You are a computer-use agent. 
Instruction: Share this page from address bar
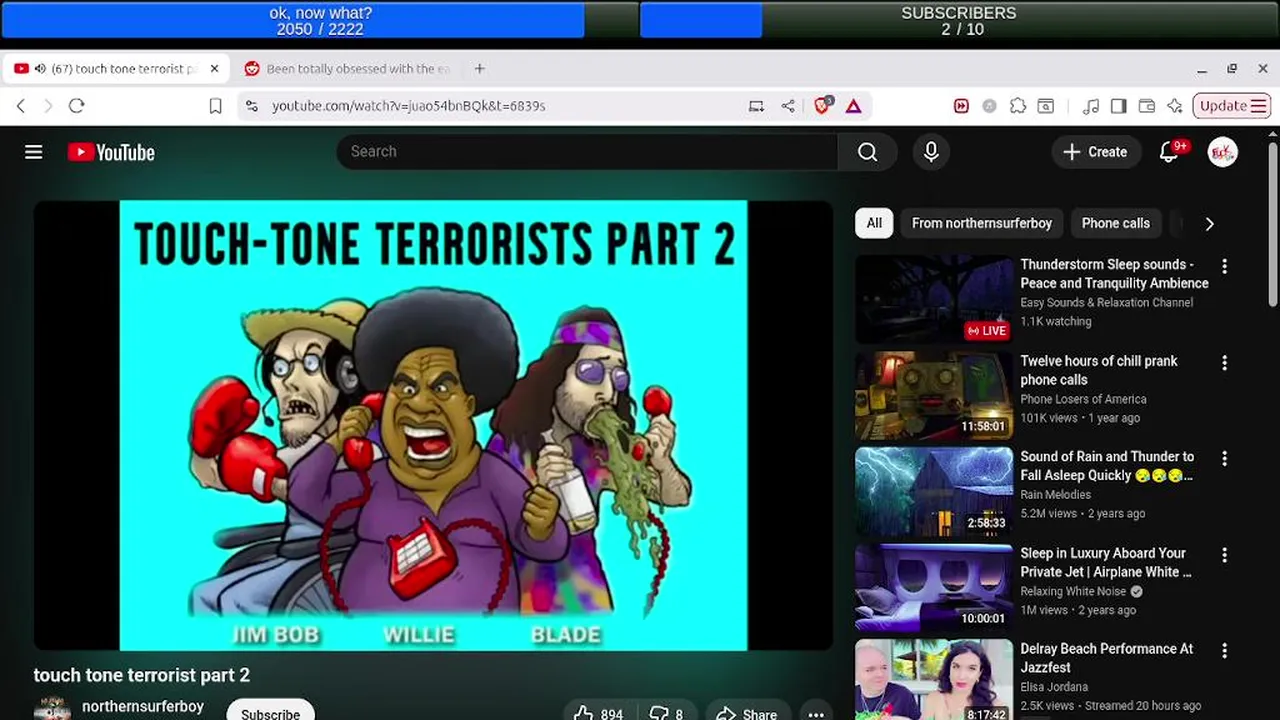pos(788,106)
